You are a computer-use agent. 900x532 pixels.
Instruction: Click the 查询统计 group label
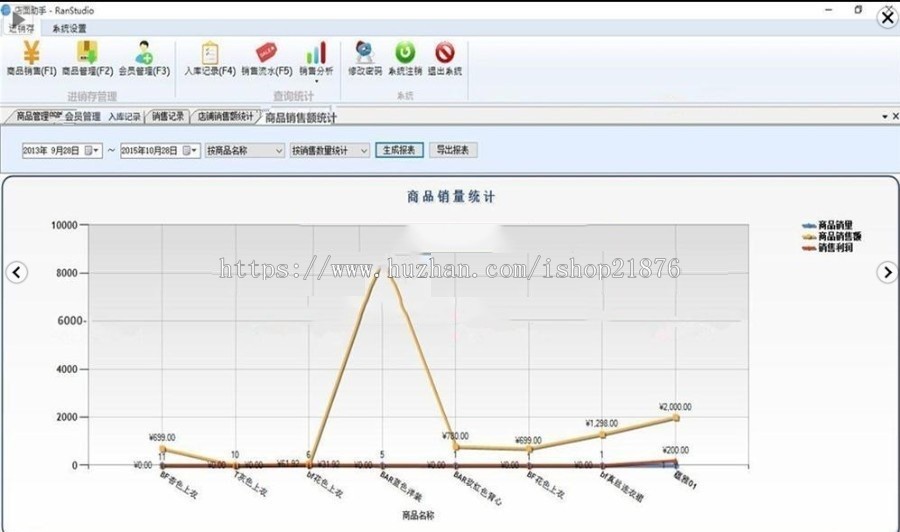click(293, 96)
